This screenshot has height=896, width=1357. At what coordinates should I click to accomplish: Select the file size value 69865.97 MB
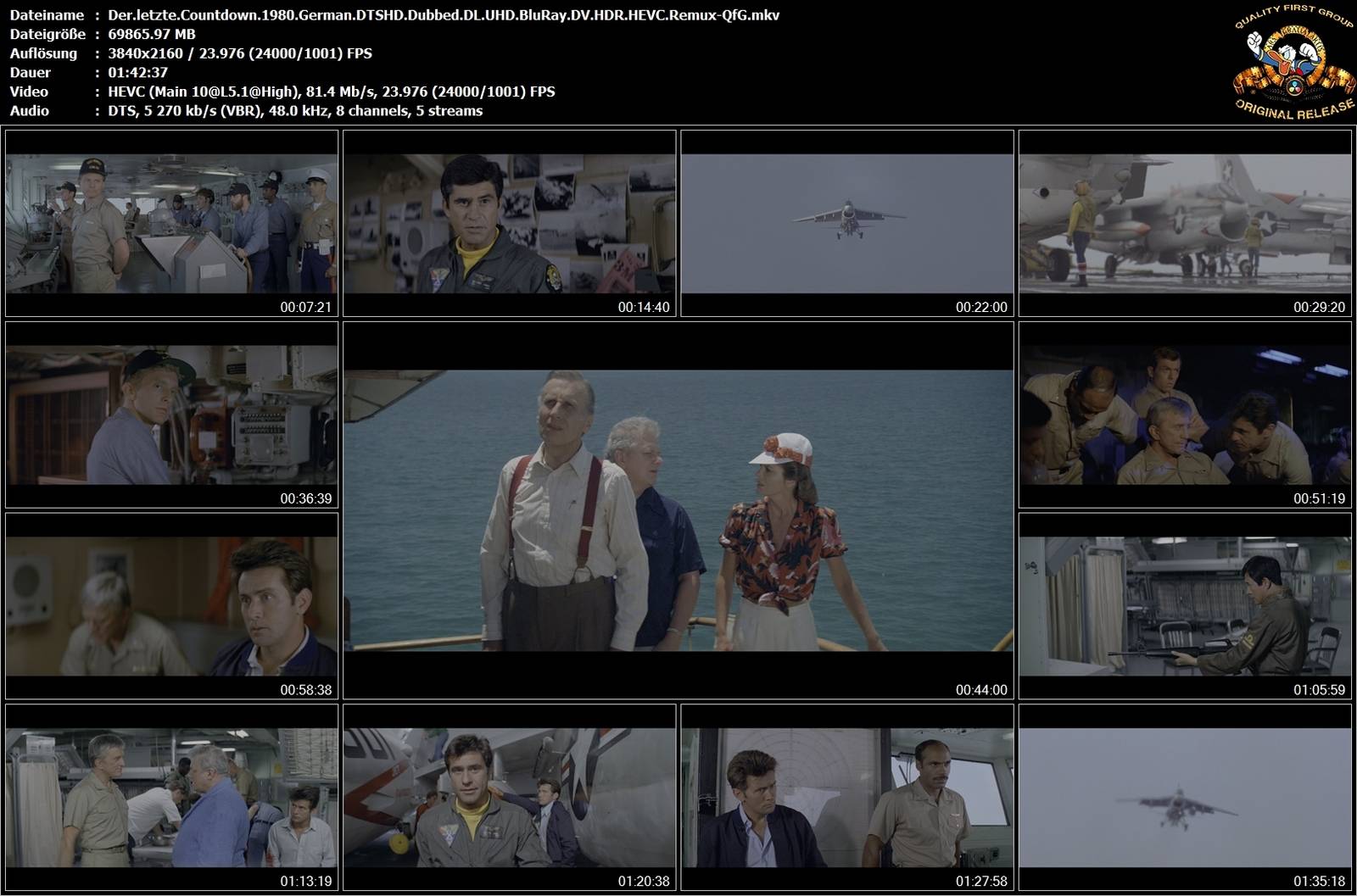click(x=152, y=34)
